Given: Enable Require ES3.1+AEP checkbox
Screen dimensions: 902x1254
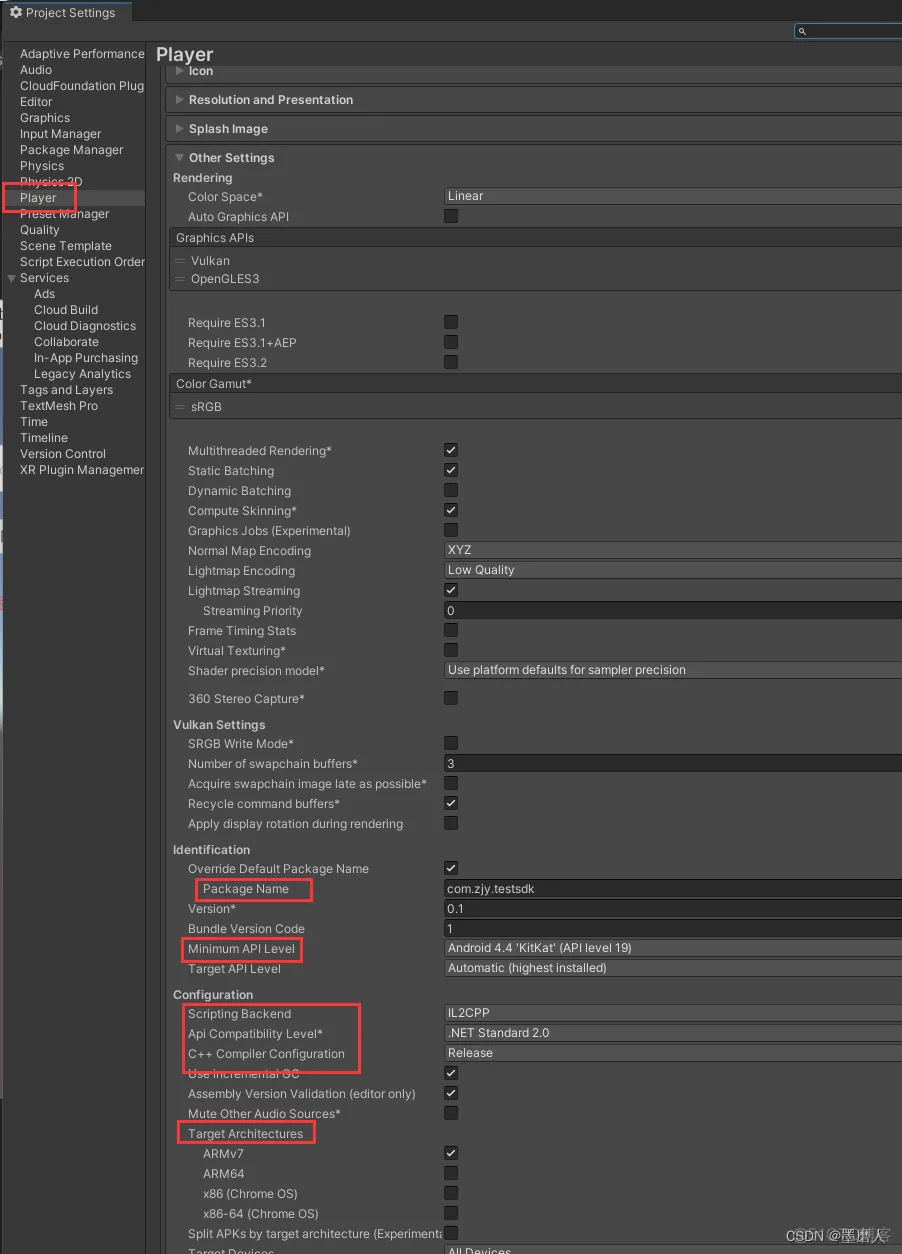Looking at the screenshot, I should (451, 342).
